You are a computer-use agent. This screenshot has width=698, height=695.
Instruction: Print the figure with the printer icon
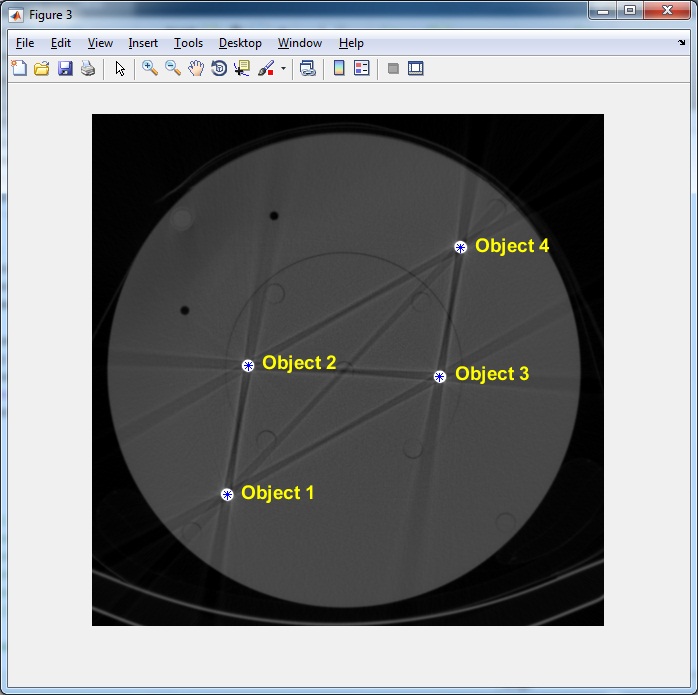[x=88, y=69]
